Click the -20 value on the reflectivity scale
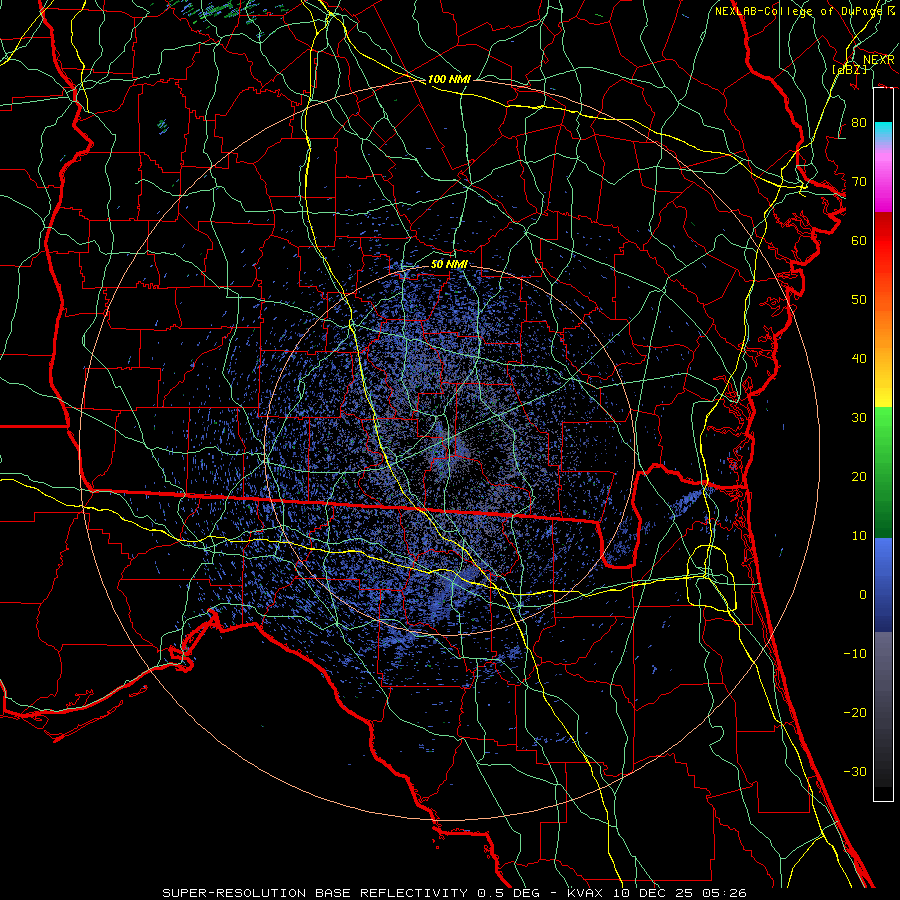900x900 pixels. pyautogui.click(x=855, y=712)
